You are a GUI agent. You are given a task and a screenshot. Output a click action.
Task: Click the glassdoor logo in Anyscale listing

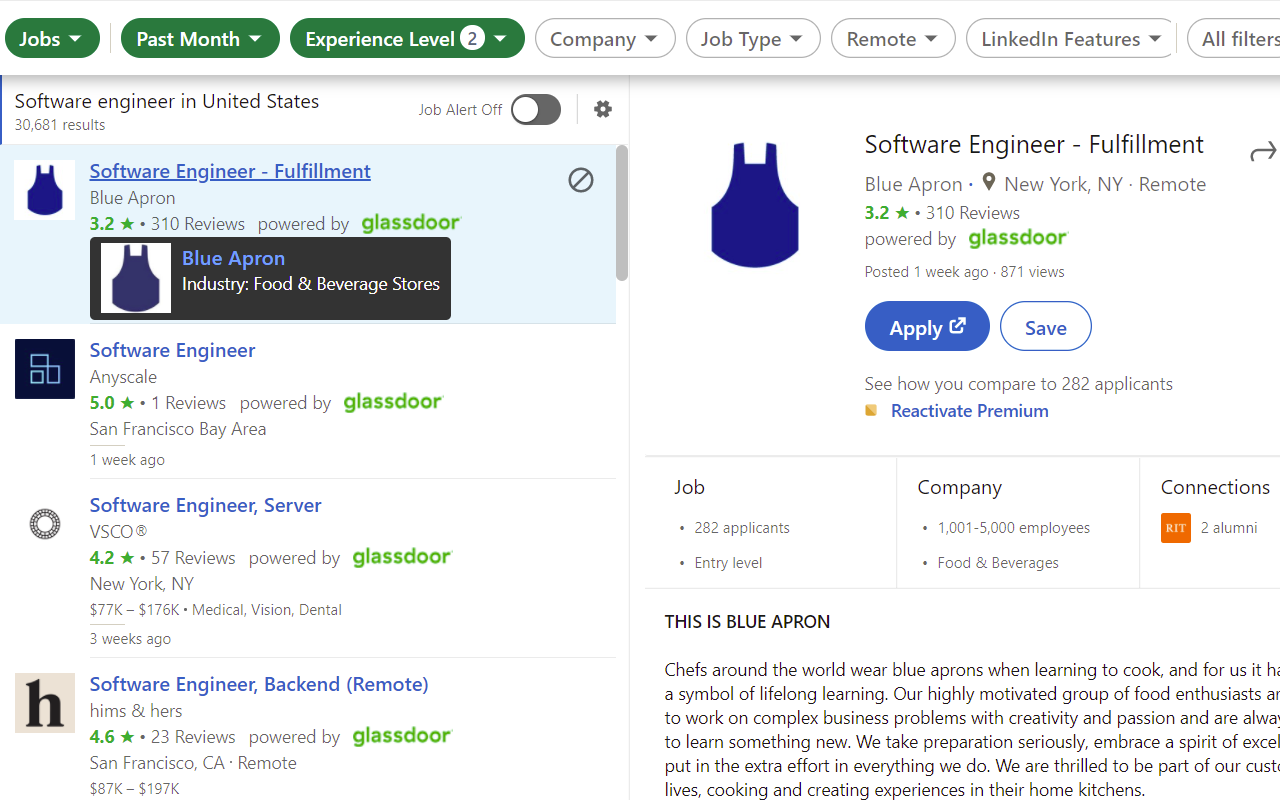[x=393, y=402]
